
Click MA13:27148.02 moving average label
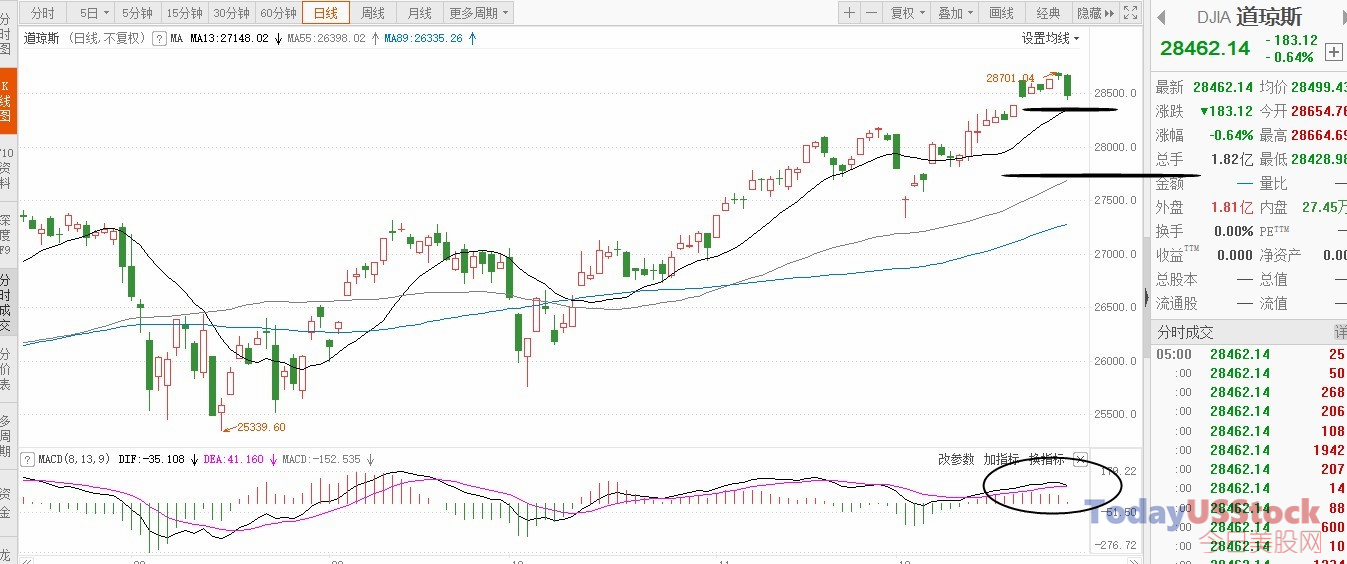pyautogui.click(x=229, y=38)
